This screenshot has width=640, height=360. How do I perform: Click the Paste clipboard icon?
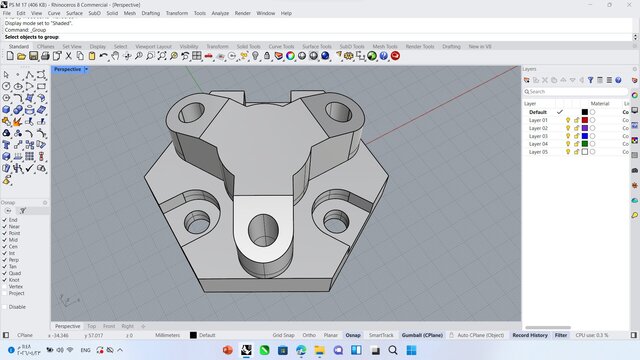(x=92, y=56)
